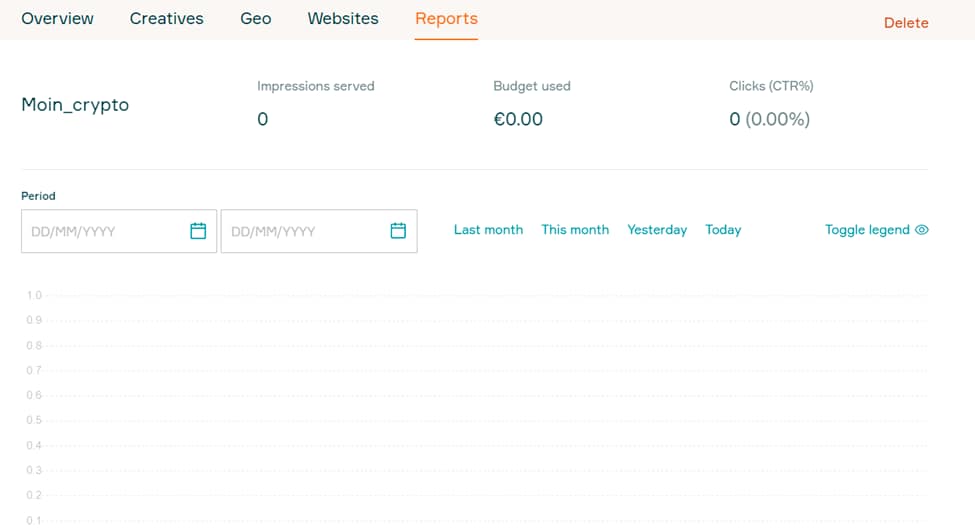Viewport: 975px width, 528px height.
Task: Show Yesterday's report data
Action: coord(657,230)
